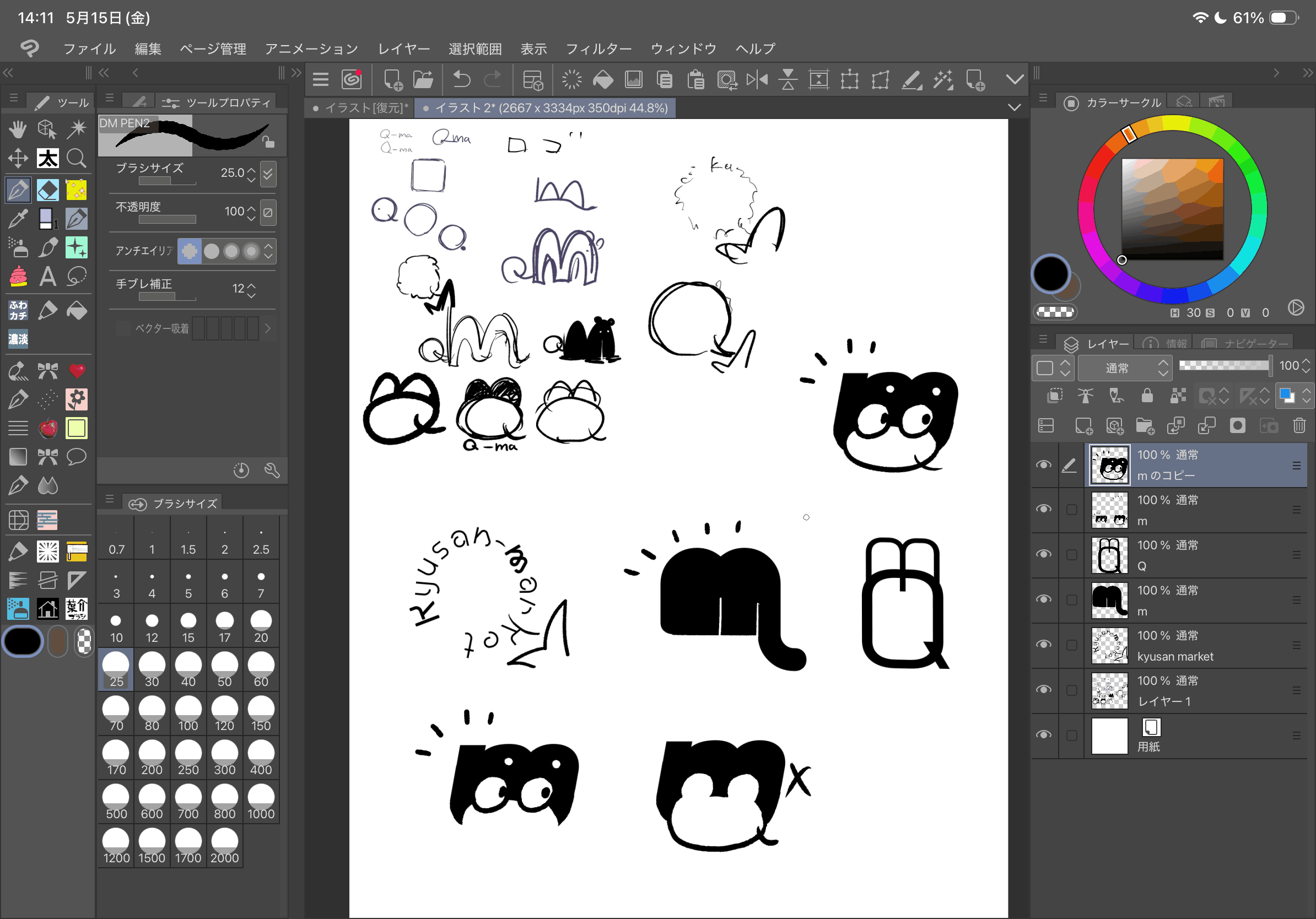
Task: Select the Text tool
Action: pyautogui.click(x=47, y=277)
